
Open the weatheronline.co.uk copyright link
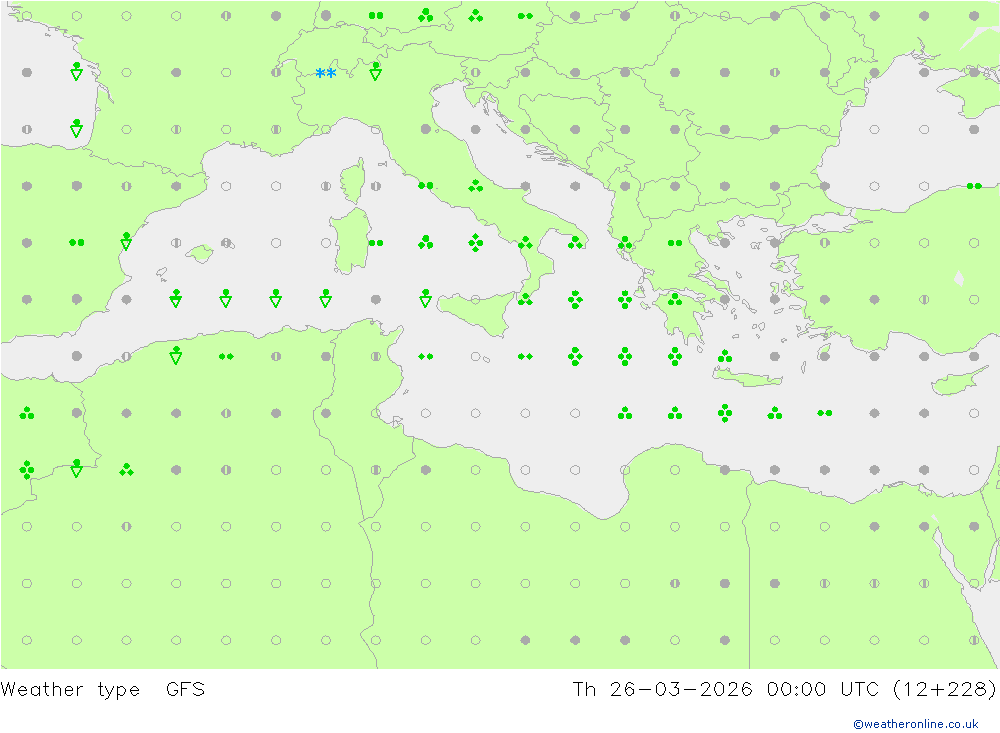tap(915, 724)
